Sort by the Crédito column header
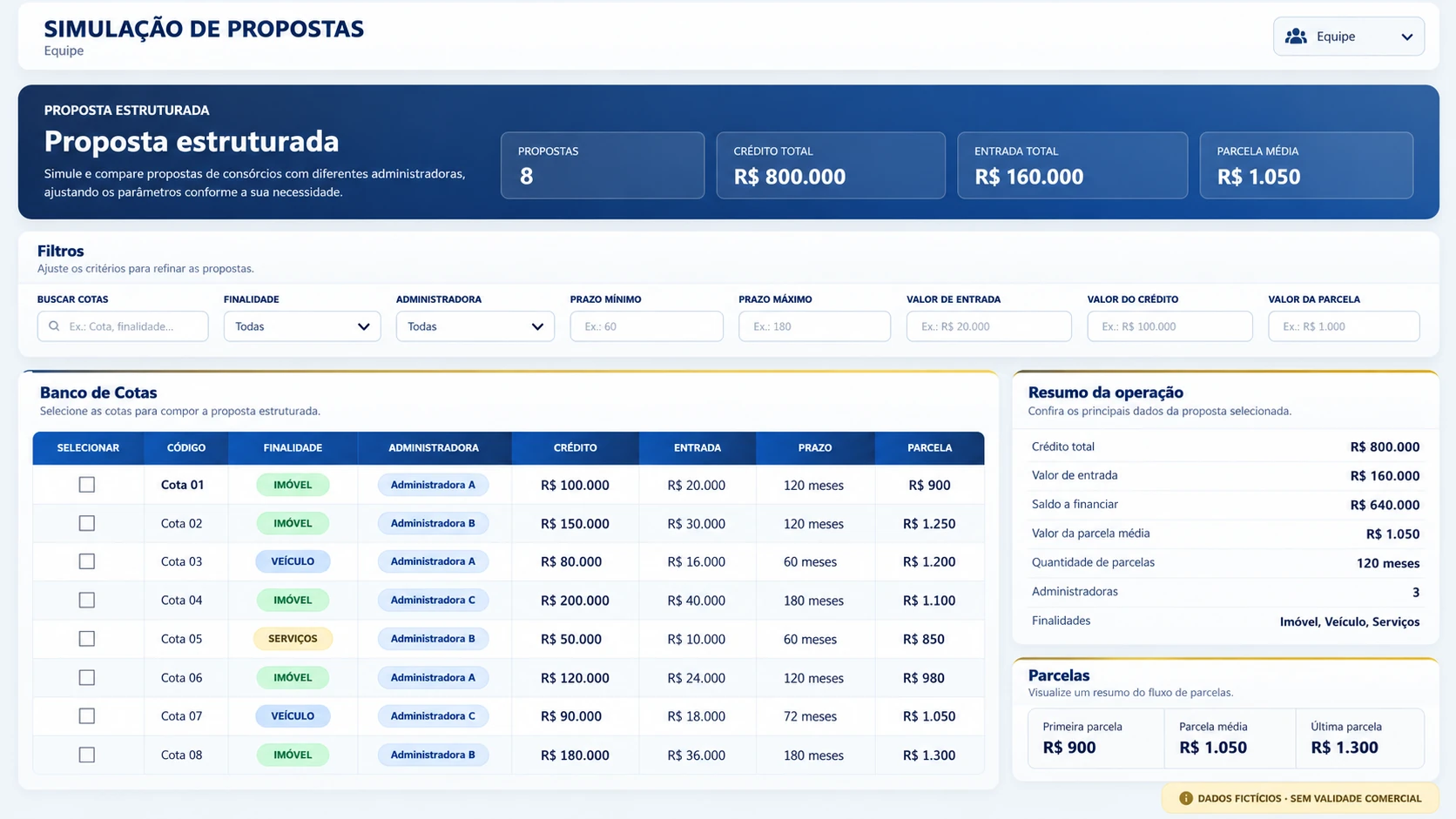This screenshot has width=1456, height=819. pos(576,447)
